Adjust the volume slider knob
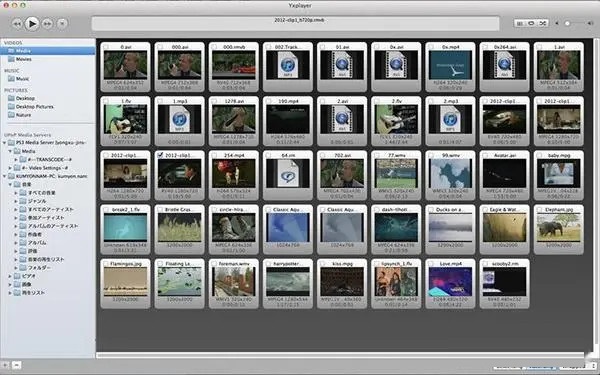 pyautogui.click(x=567, y=23)
